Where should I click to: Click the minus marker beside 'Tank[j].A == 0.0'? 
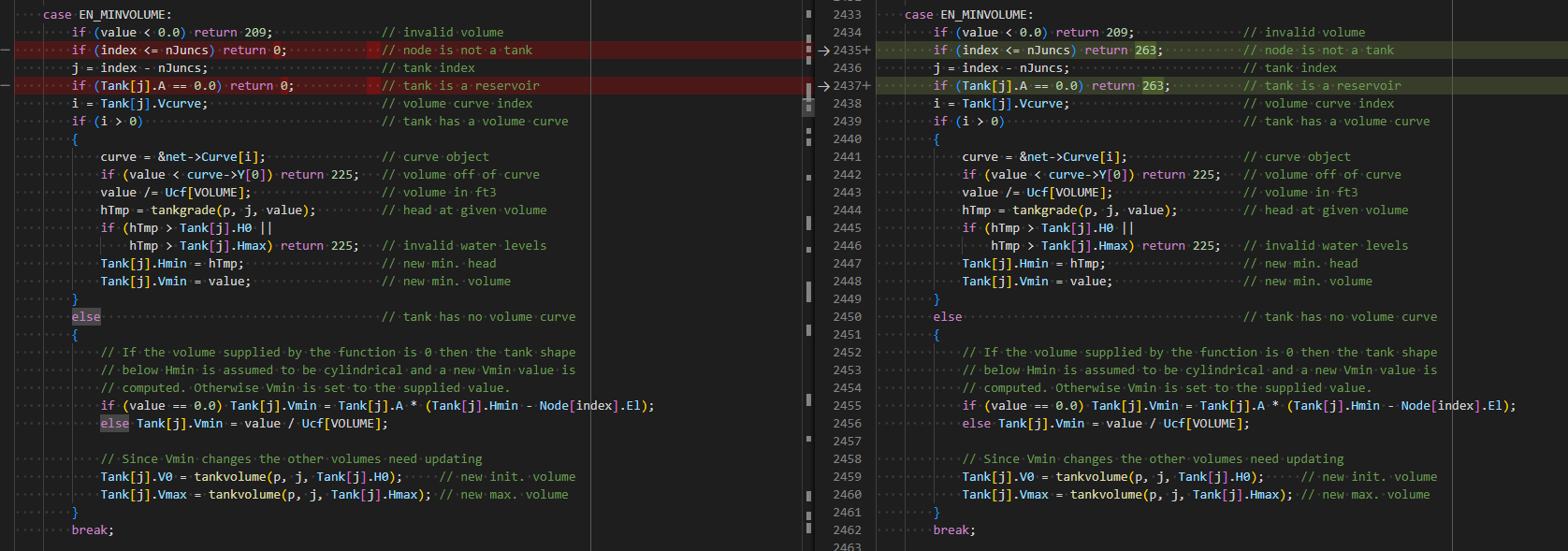[x=6, y=86]
